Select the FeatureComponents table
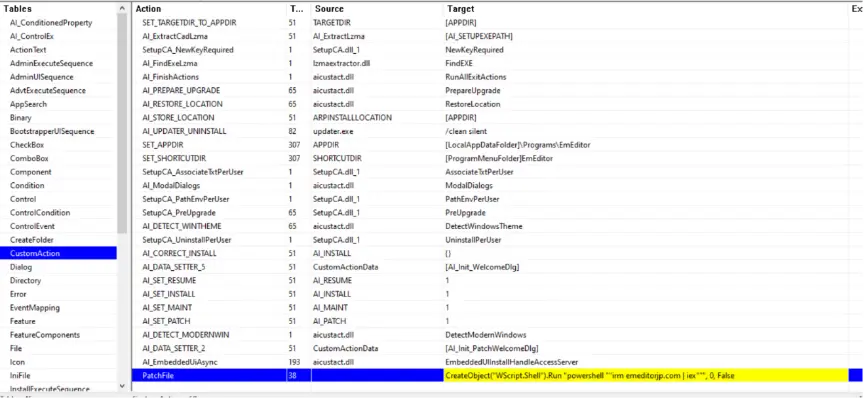This screenshot has width=864, height=399. [45, 335]
